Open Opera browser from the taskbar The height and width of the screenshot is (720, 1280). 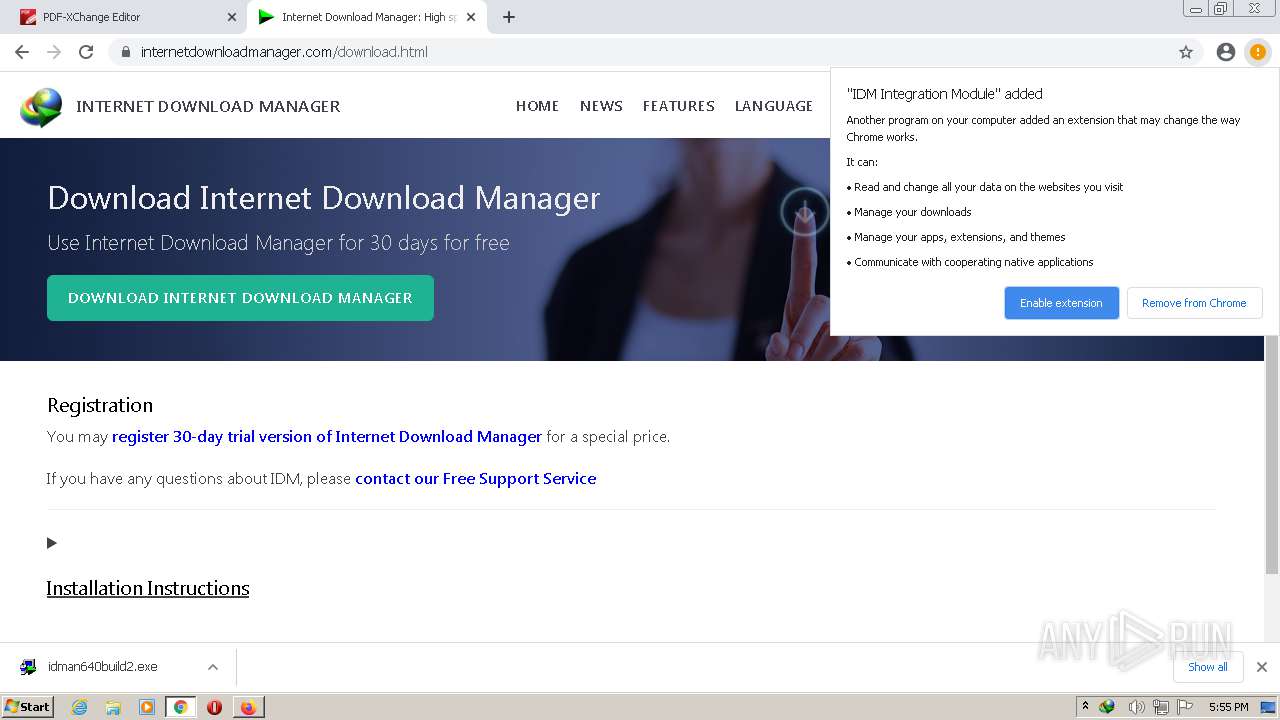pyautogui.click(x=214, y=707)
